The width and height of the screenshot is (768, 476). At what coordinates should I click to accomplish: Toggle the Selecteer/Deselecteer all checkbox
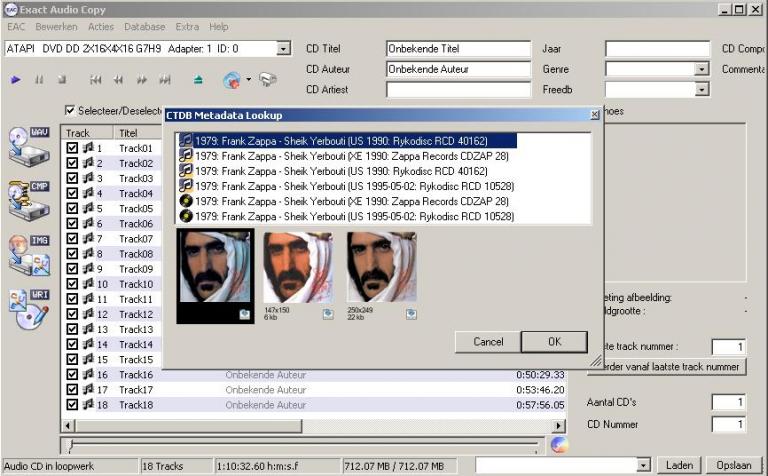click(70, 110)
